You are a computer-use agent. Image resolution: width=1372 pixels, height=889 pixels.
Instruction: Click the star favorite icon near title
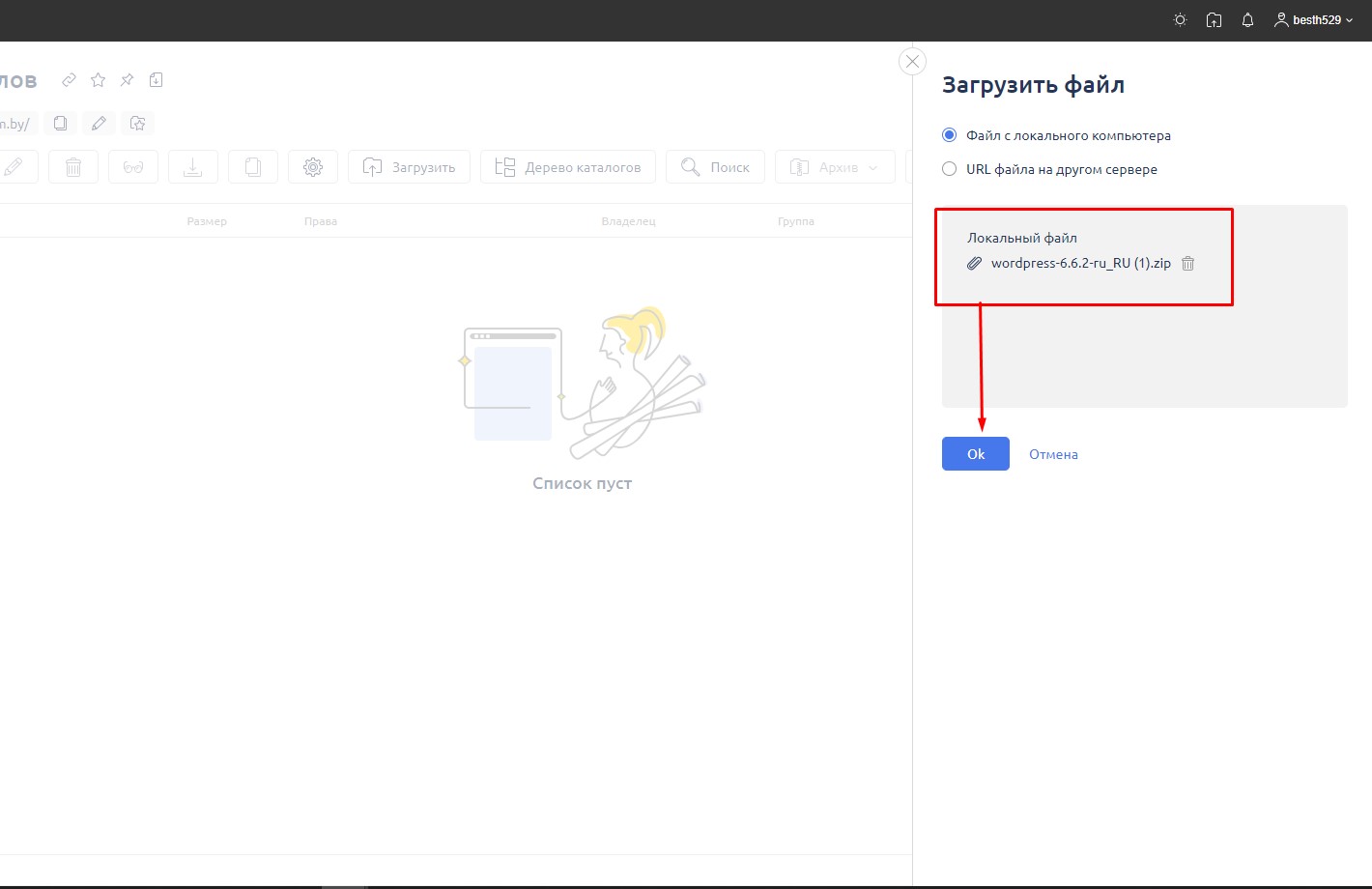click(x=98, y=80)
